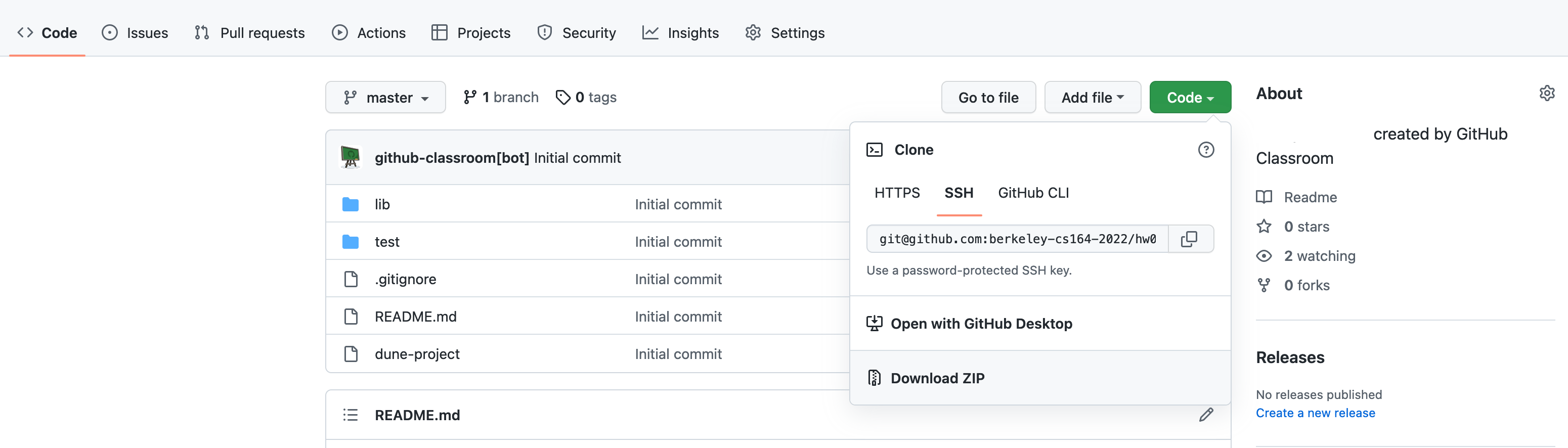Open the Clone help question-mark icon
This screenshot has height=448, width=1568.
coord(1206,150)
